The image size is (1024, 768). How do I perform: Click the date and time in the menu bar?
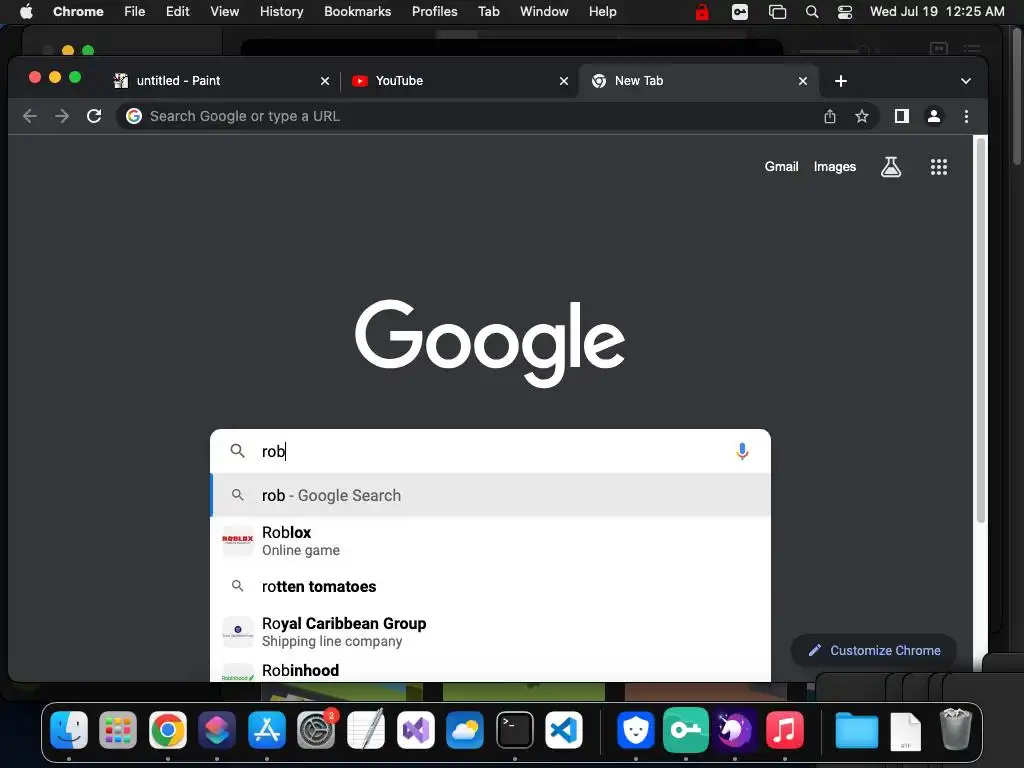936,12
